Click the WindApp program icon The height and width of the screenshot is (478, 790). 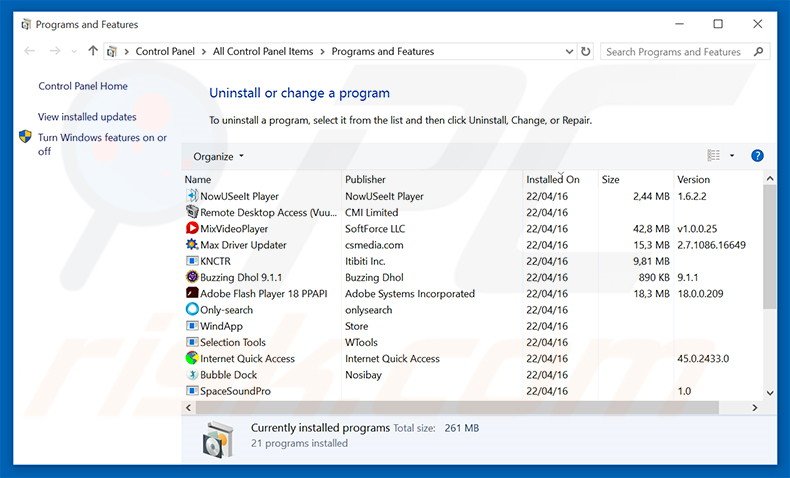tap(192, 326)
